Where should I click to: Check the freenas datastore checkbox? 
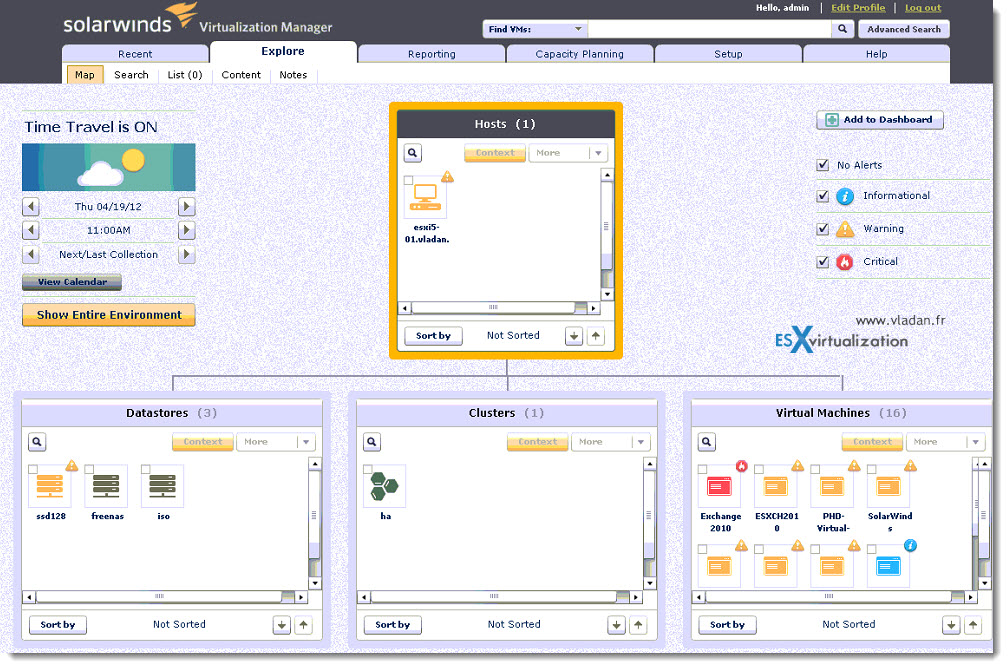click(89, 469)
